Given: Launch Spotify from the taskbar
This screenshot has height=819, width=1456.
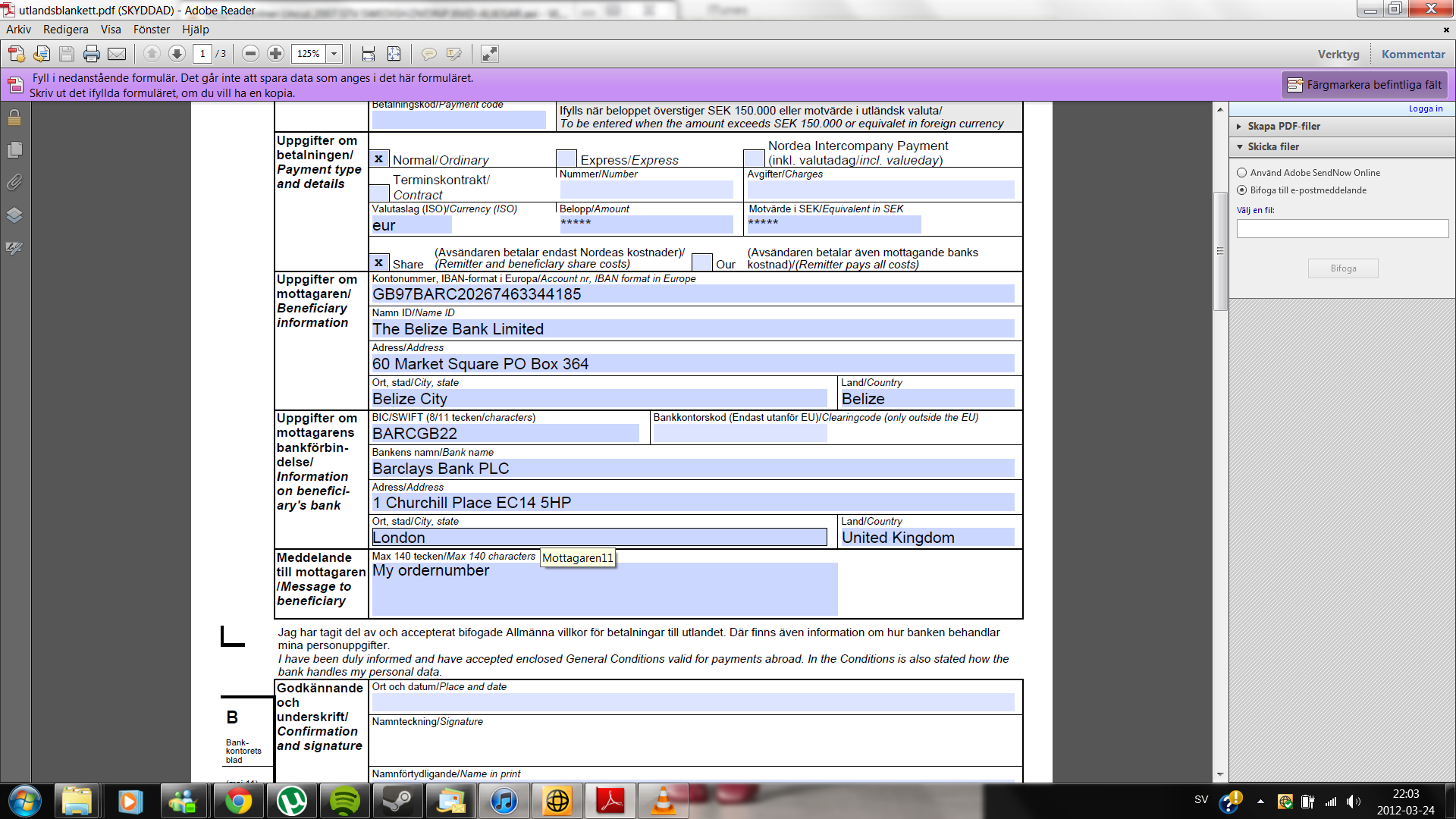Looking at the screenshot, I should tap(345, 802).
